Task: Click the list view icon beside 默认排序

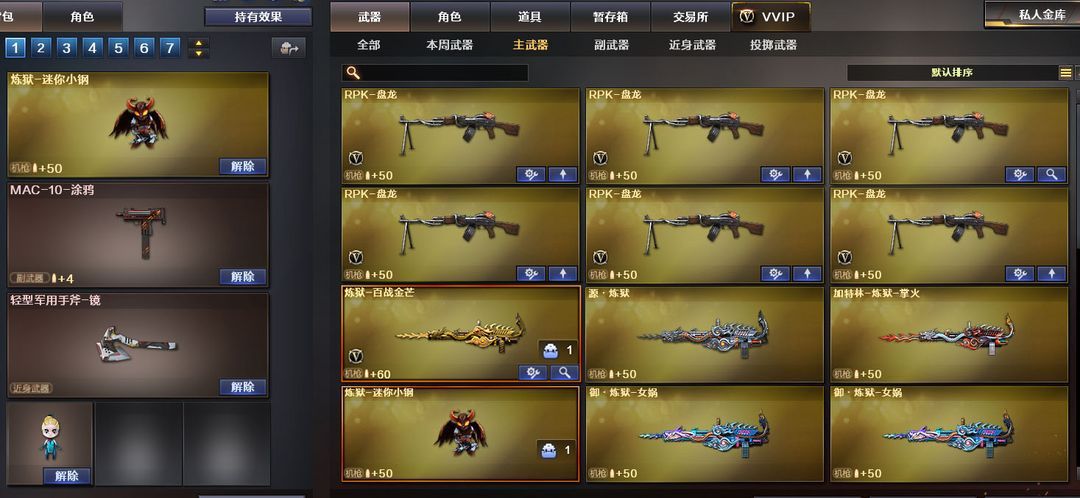Action: (1066, 73)
